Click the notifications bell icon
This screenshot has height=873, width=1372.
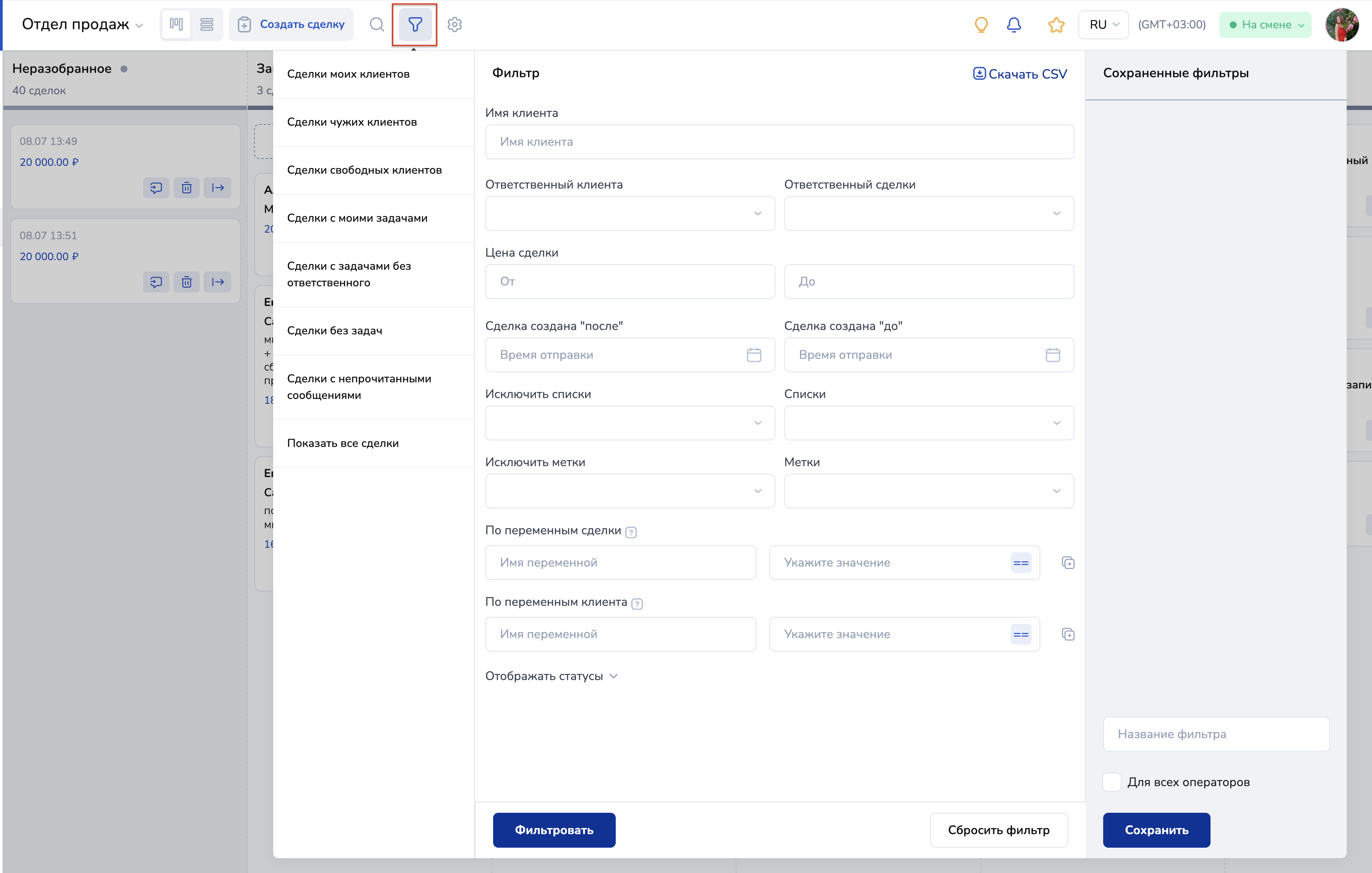[x=1014, y=24]
